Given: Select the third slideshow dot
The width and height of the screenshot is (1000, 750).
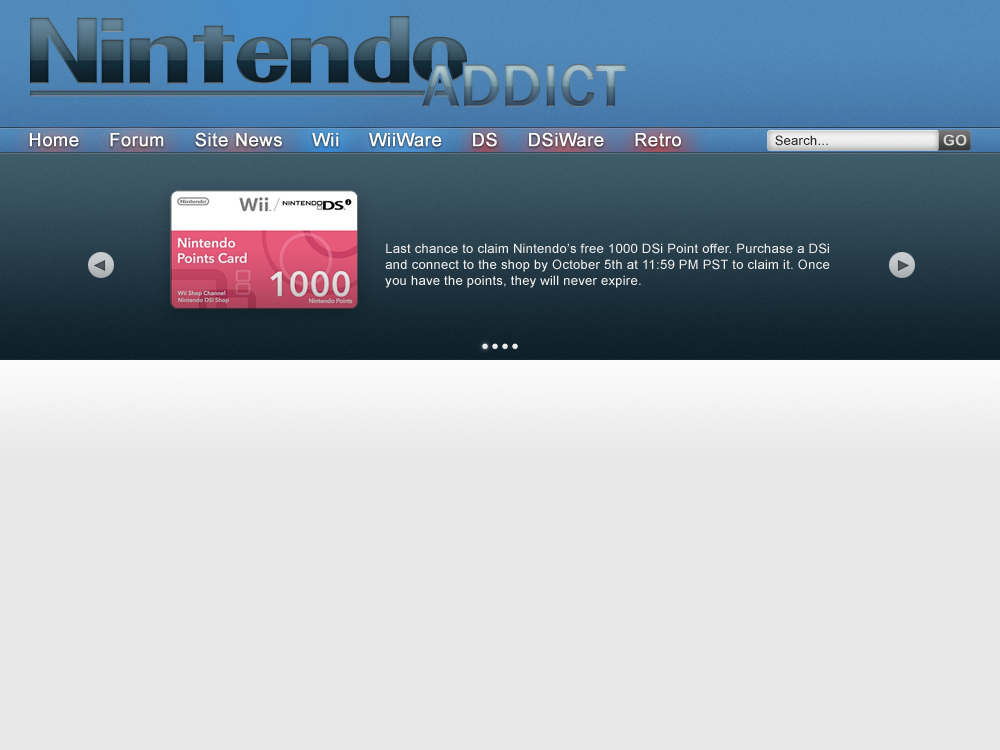Looking at the screenshot, I should coord(505,346).
